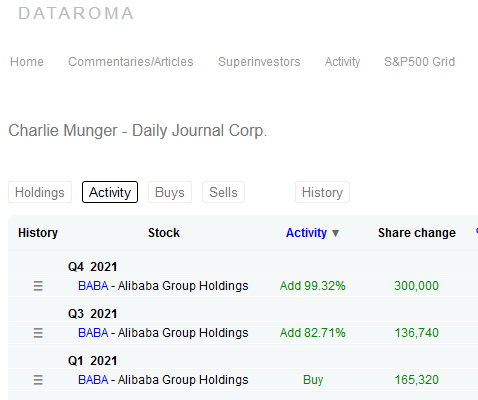Image resolution: width=478 pixels, height=400 pixels.
Task: Select Q4 2021 quarter heading
Action: (x=92, y=267)
